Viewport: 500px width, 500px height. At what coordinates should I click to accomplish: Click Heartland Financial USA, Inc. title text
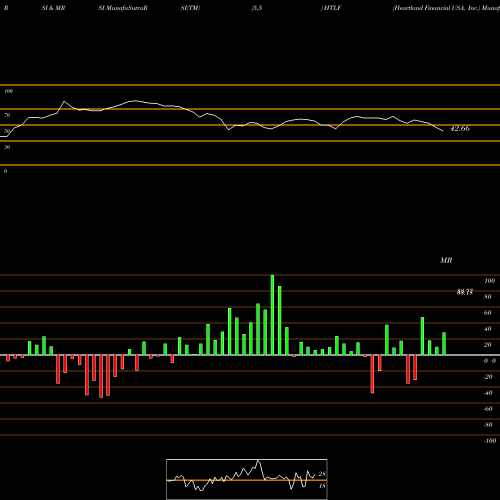[436, 8]
